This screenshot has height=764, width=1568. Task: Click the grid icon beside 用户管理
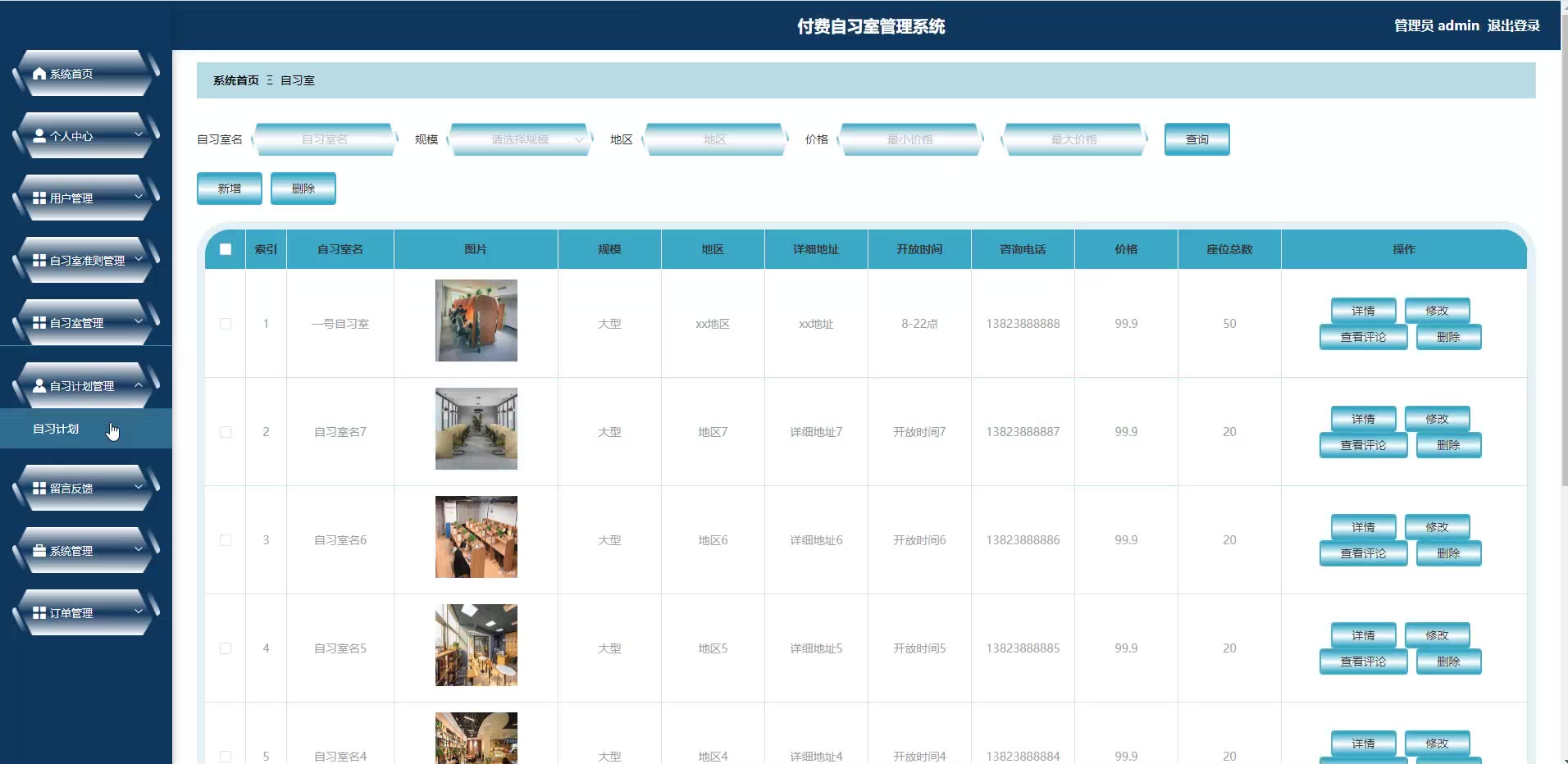pyautogui.click(x=39, y=198)
